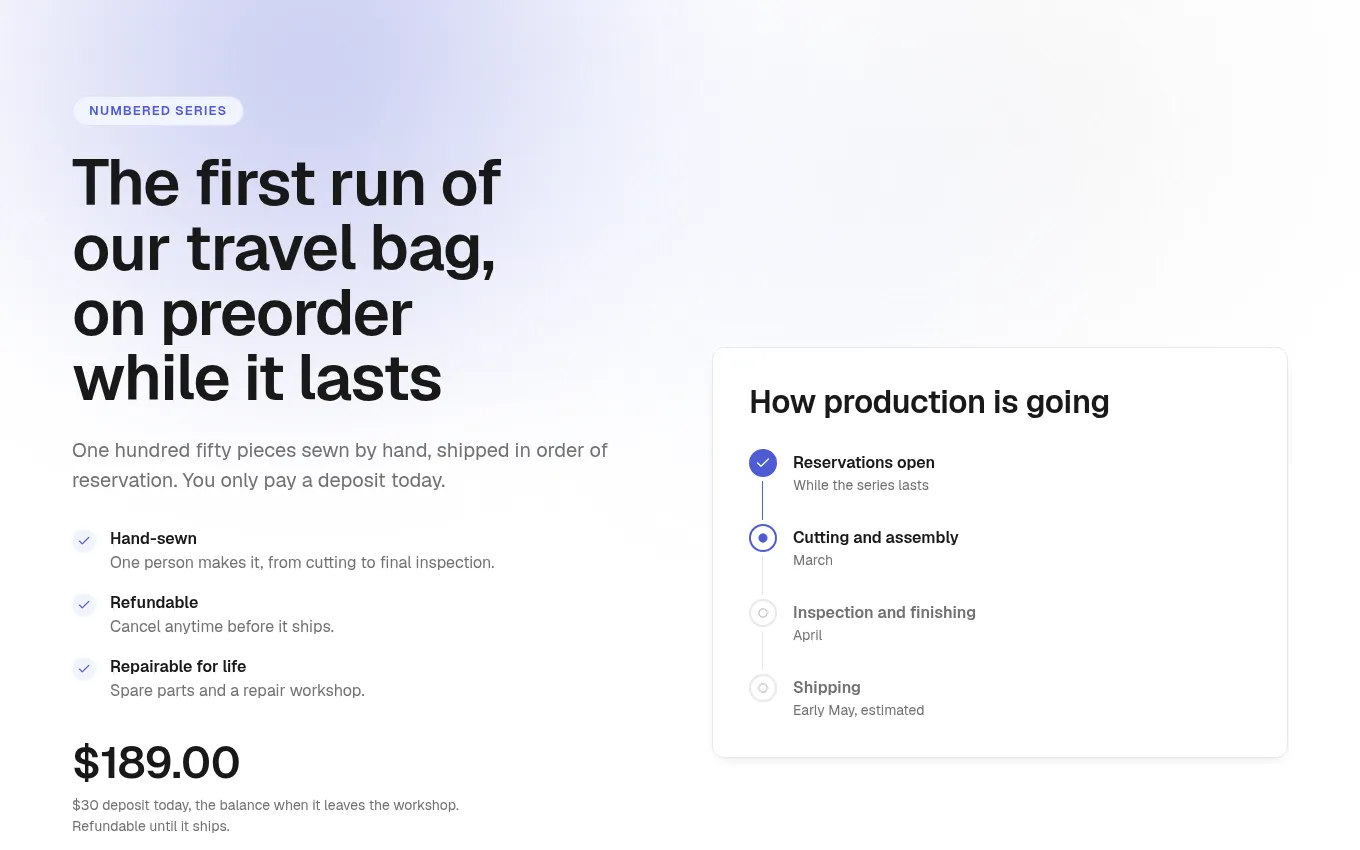
Task: Click the "$30 deposit today" note
Action: pyautogui.click(x=265, y=805)
